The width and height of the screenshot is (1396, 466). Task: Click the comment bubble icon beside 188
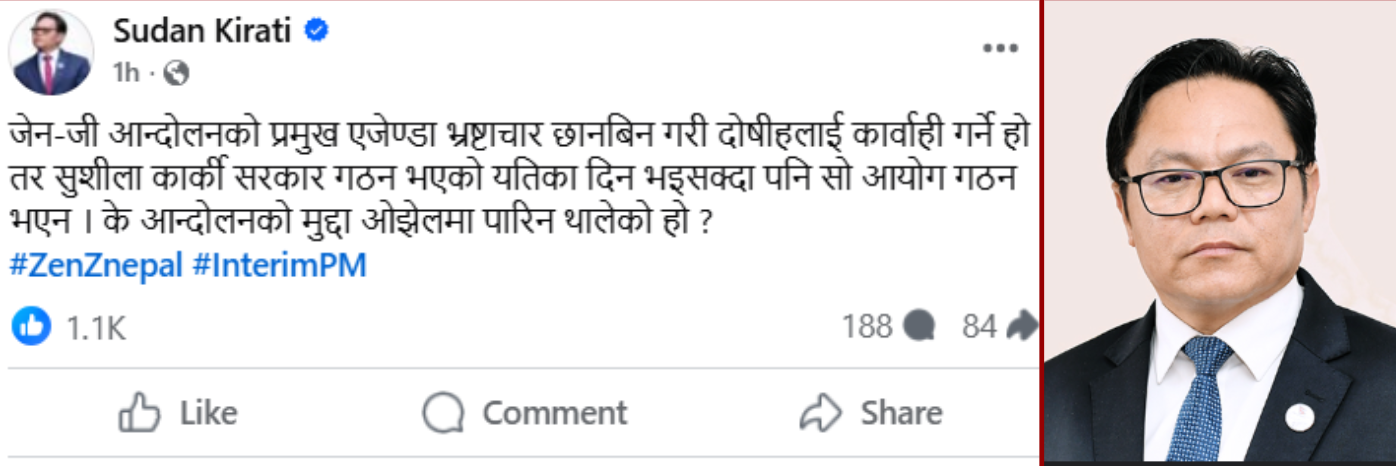918,325
